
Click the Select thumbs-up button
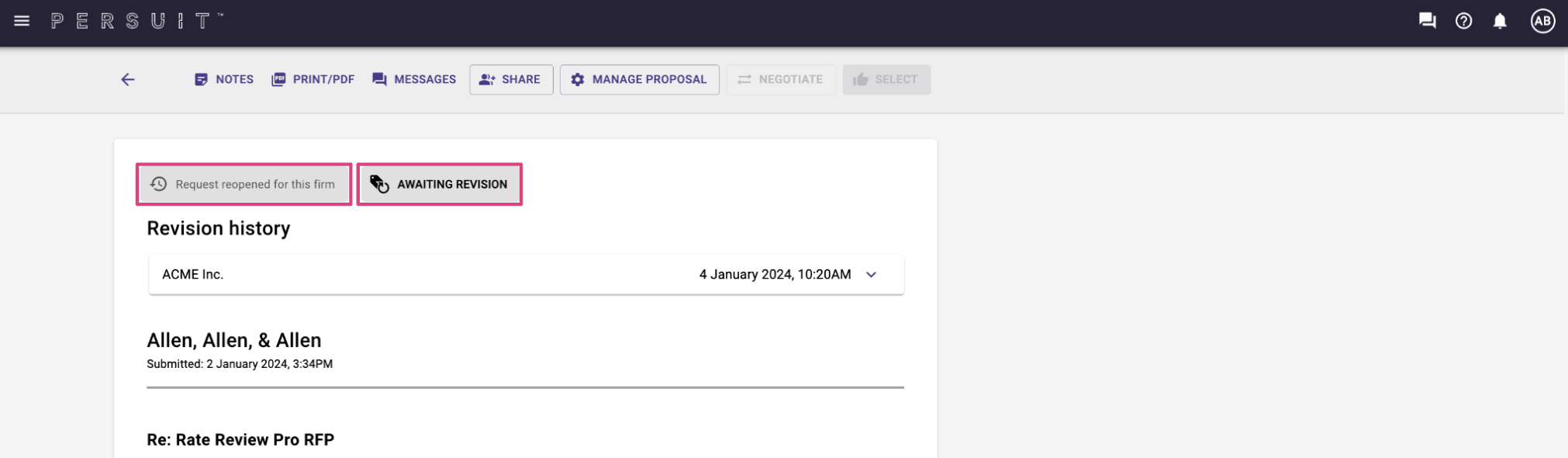click(x=886, y=79)
